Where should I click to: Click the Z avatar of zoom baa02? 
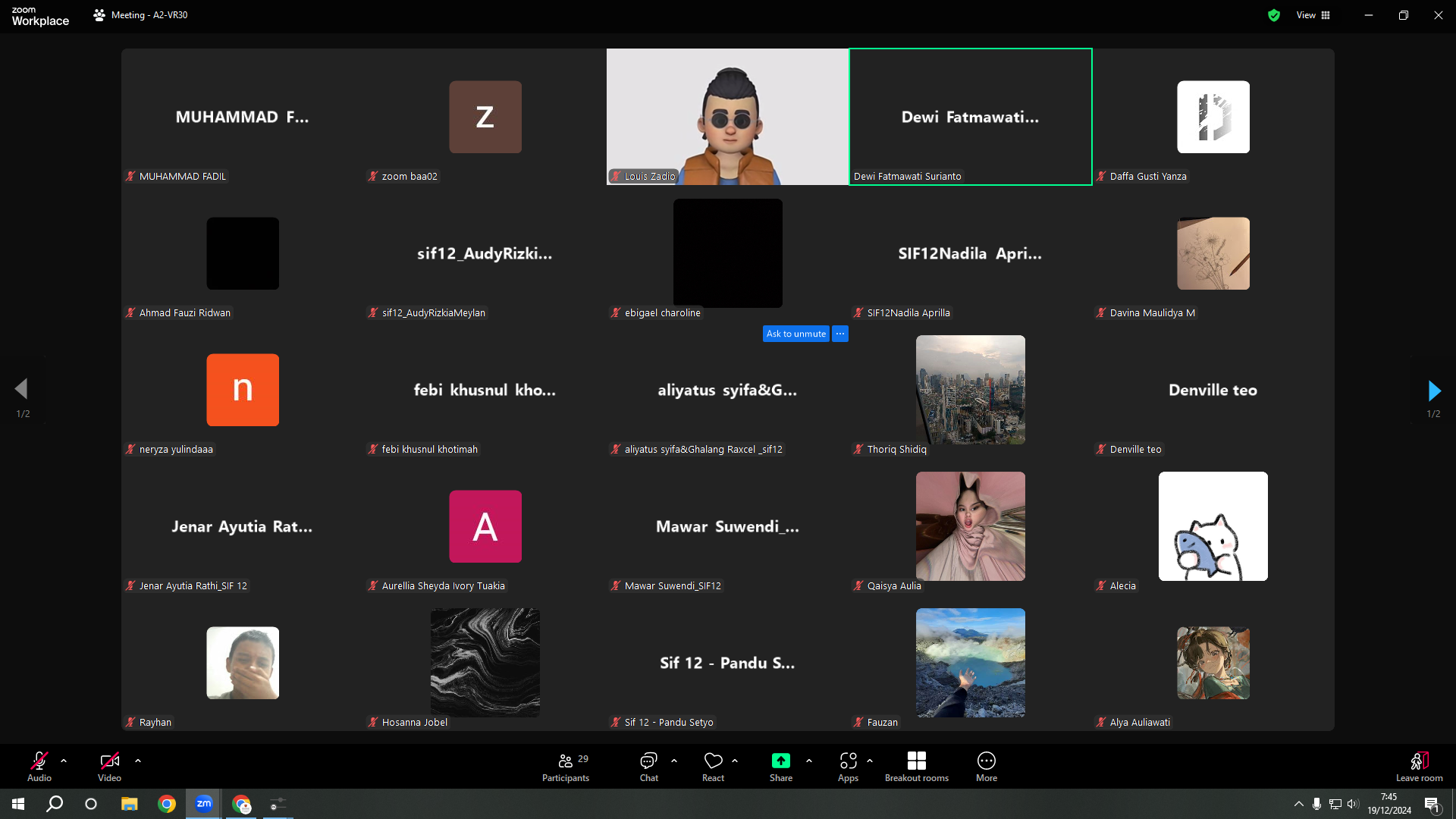(485, 117)
